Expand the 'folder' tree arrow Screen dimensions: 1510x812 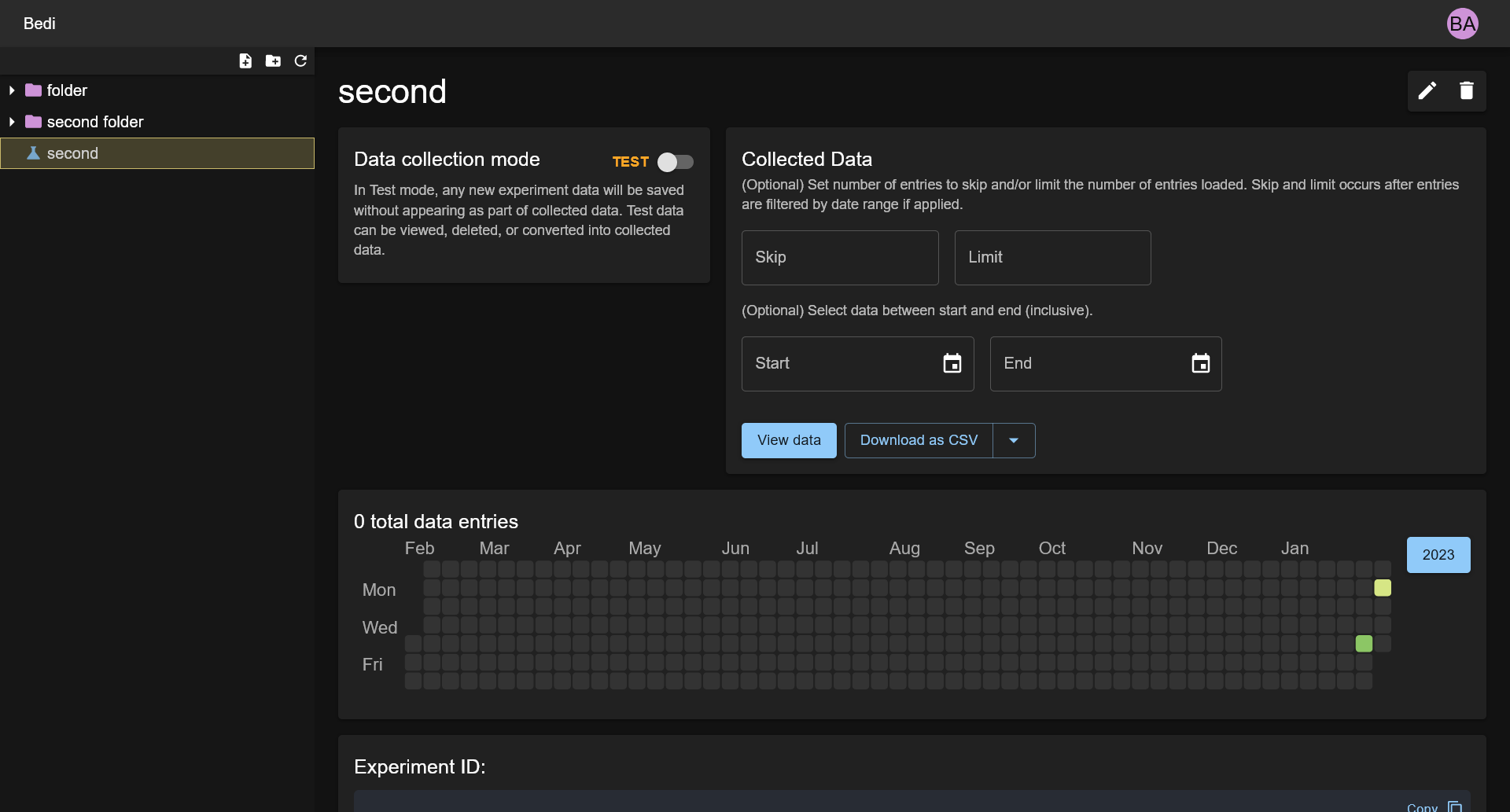click(12, 90)
